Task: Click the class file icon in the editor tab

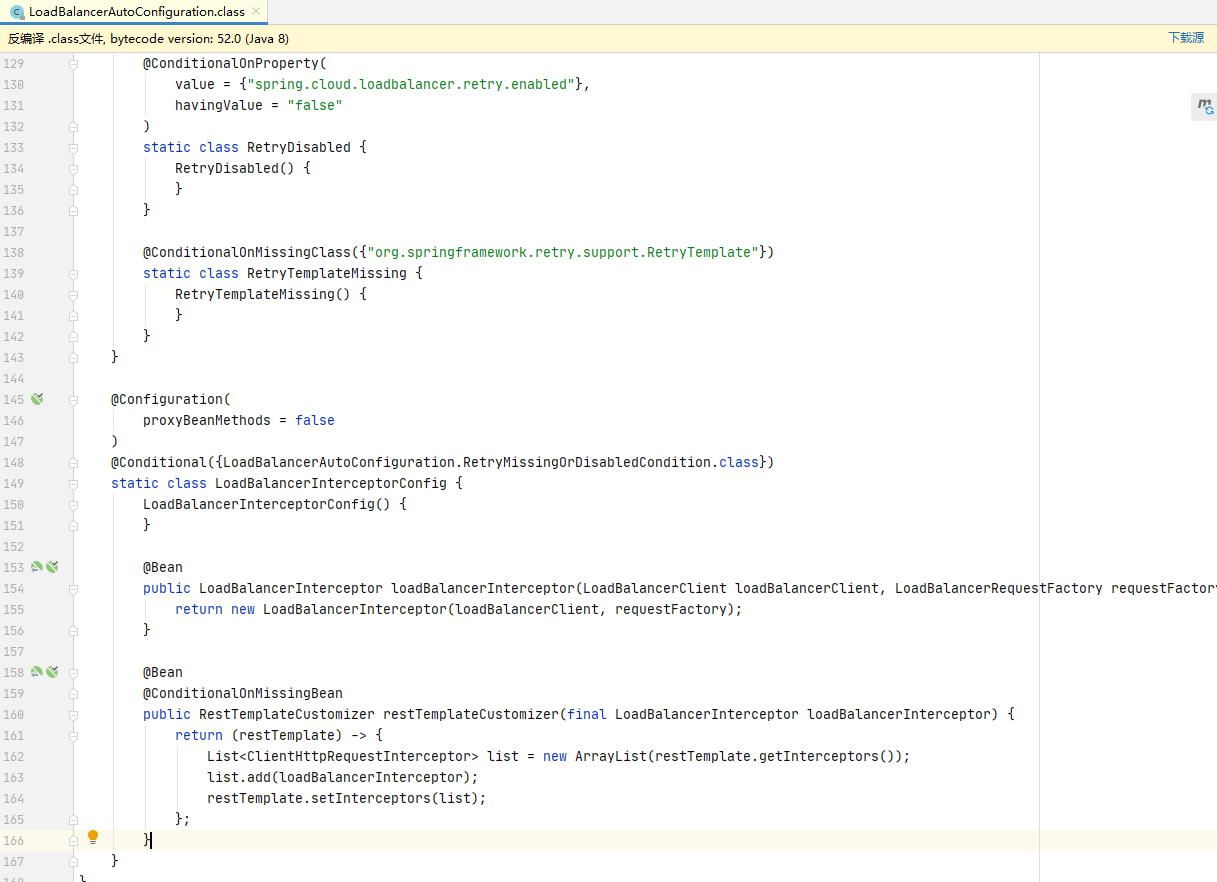Action: [17, 12]
